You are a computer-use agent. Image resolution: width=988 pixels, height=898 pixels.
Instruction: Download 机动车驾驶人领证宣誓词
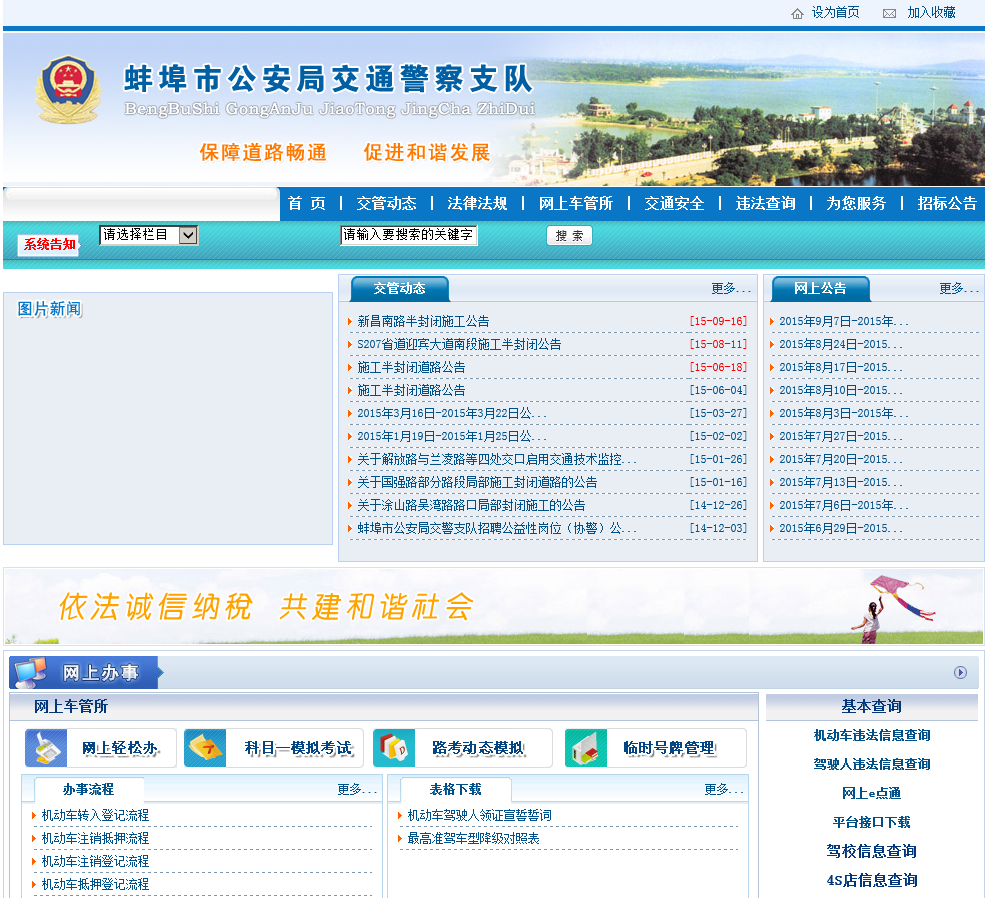tap(480, 815)
